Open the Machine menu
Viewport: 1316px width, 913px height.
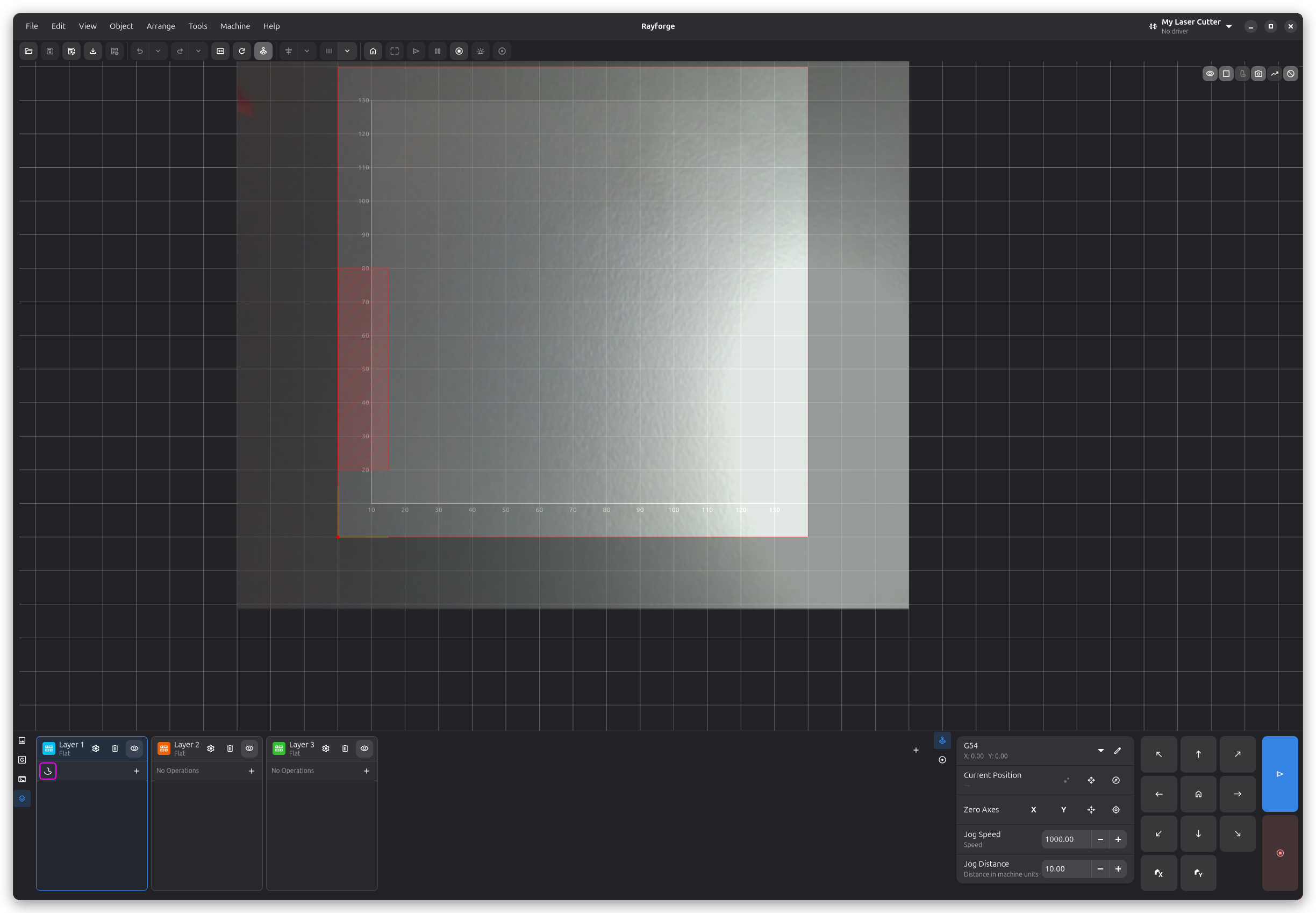tap(235, 26)
